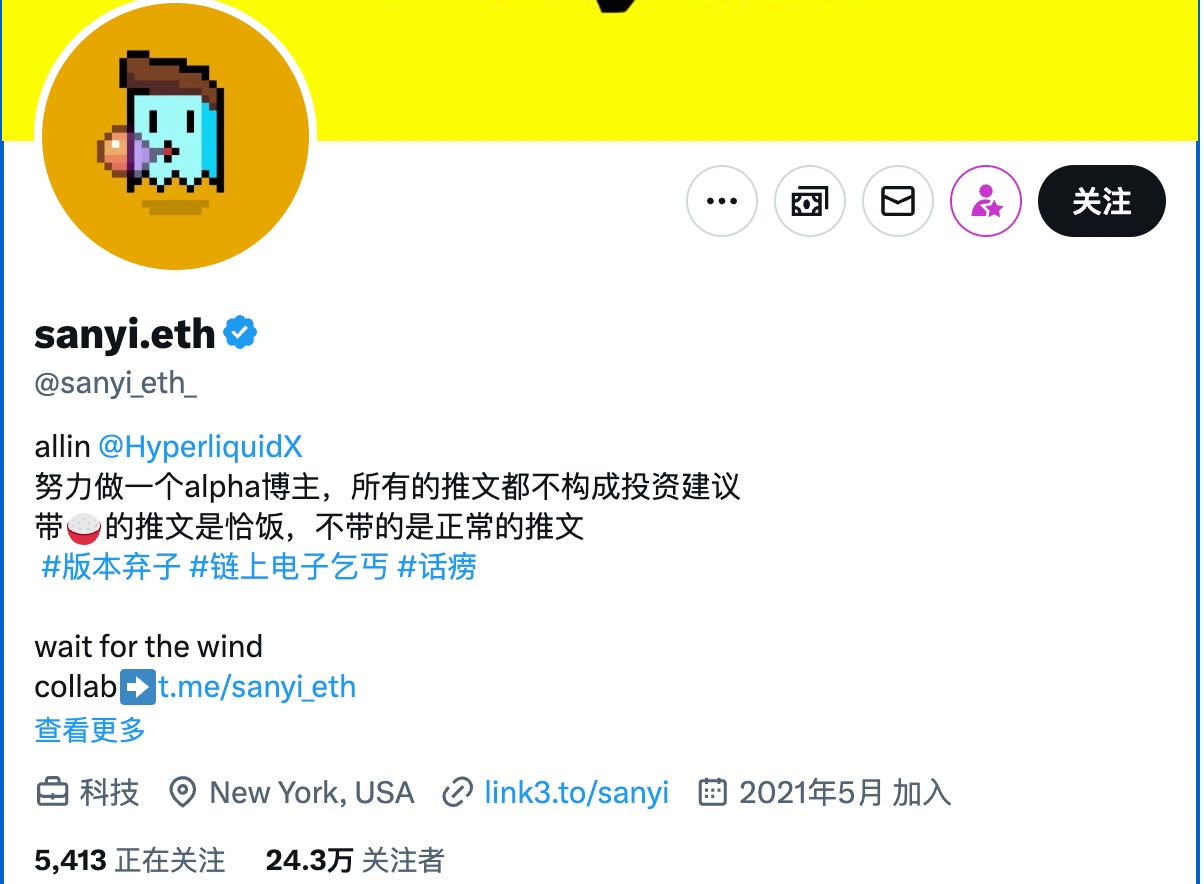Viewport: 1204px width, 884px height.
Task: Open the three-dot more options menu
Action: [x=722, y=201]
